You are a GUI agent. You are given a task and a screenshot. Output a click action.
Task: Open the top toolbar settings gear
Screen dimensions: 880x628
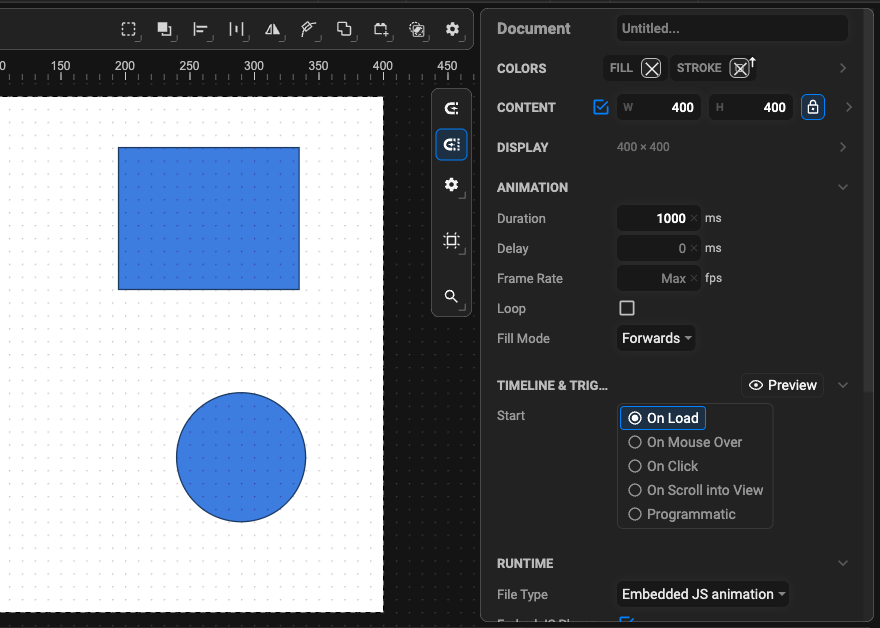[452, 29]
